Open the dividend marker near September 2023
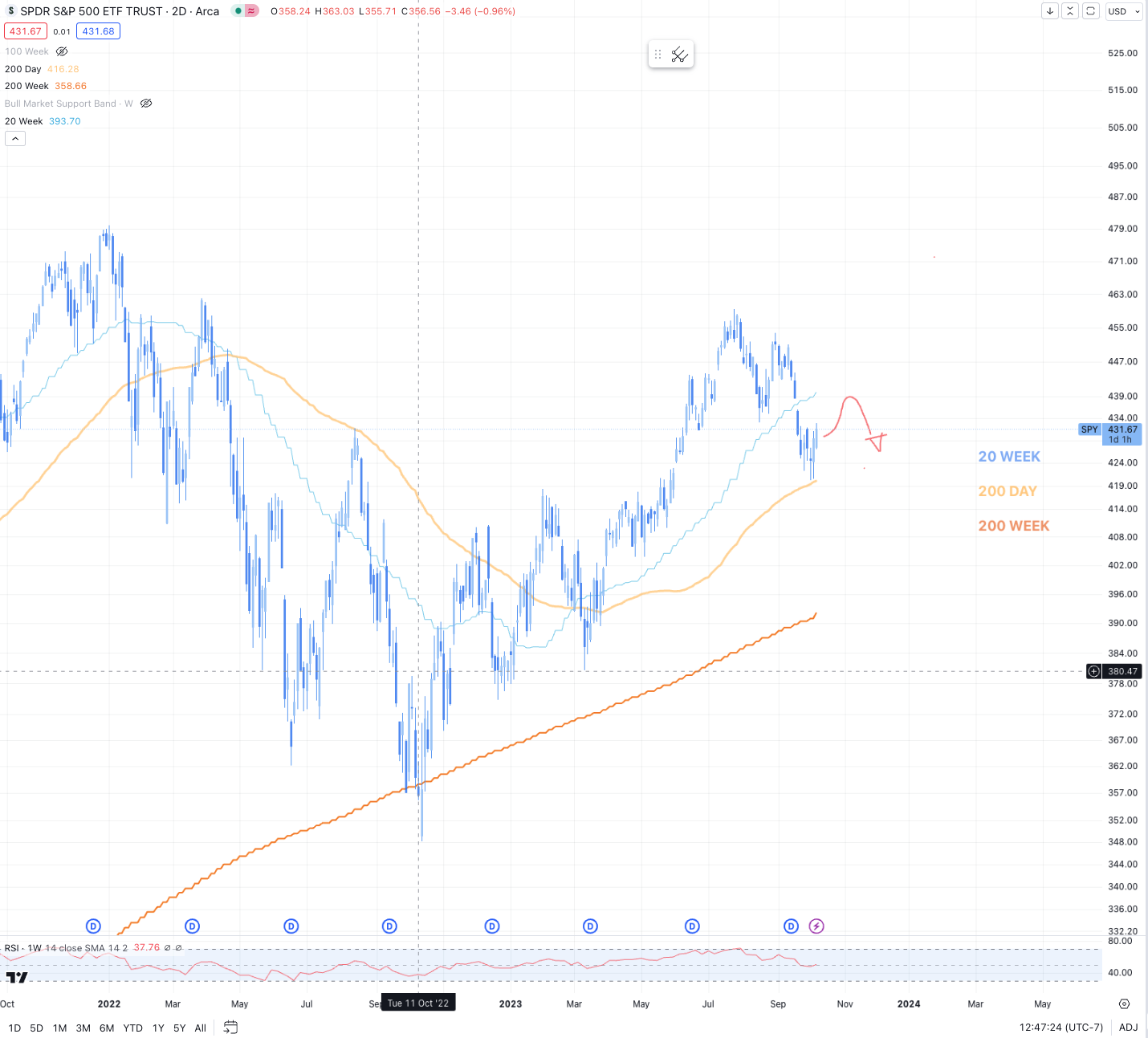Image resolution: width=1148 pixels, height=1038 pixels. [x=792, y=926]
